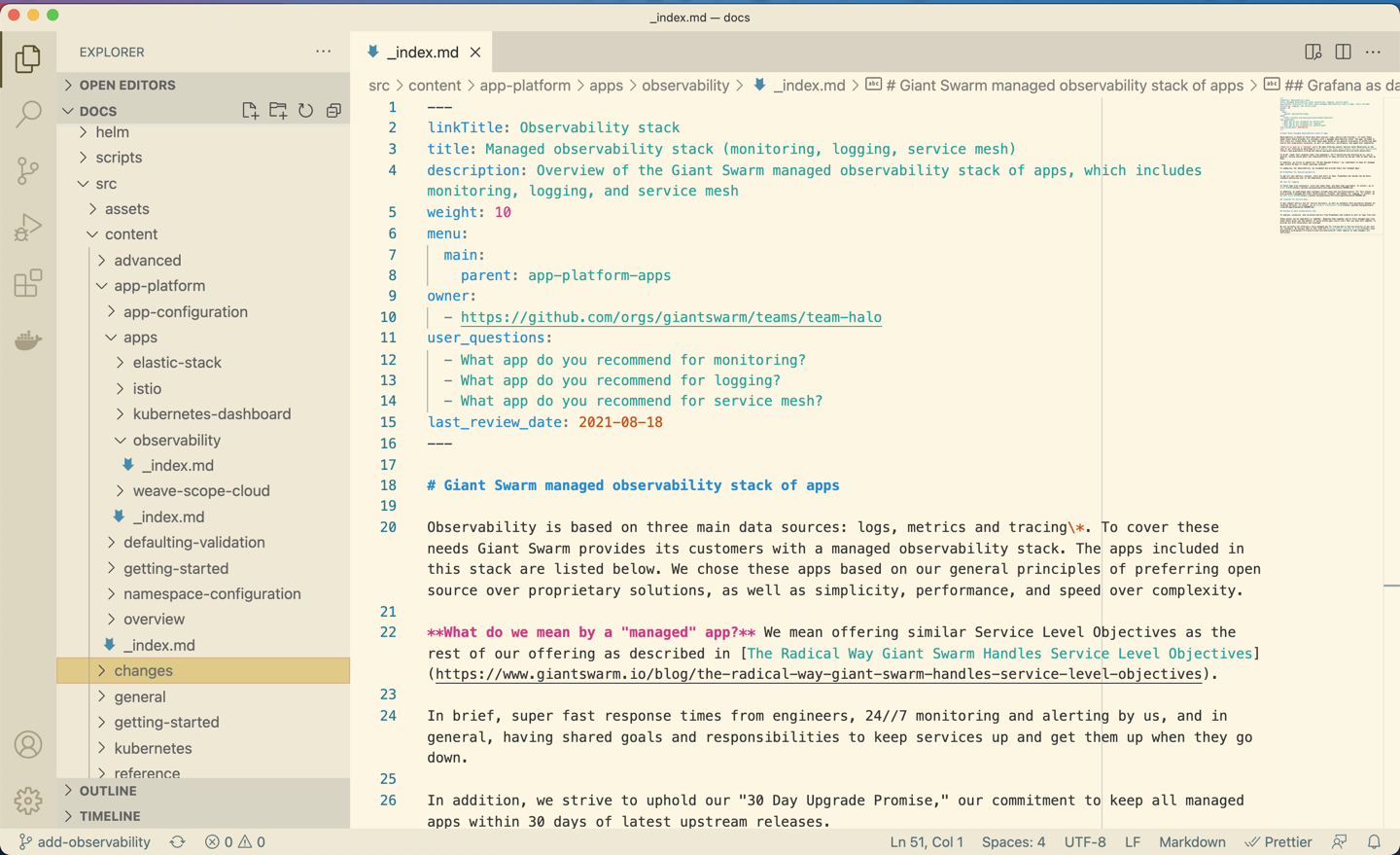Image resolution: width=1400 pixels, height=855 pixels.
Task: Expand the TIMELINE section
Action: point(110,816)
